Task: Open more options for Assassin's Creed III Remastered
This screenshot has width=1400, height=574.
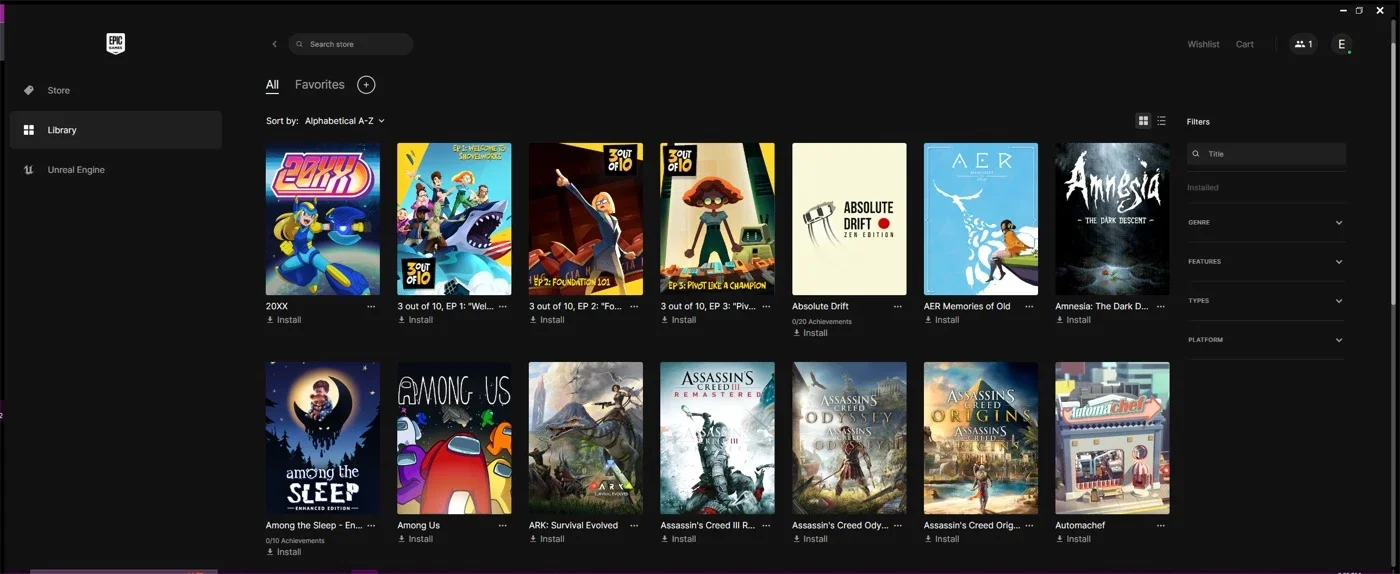Action: (x=766, y=526)
